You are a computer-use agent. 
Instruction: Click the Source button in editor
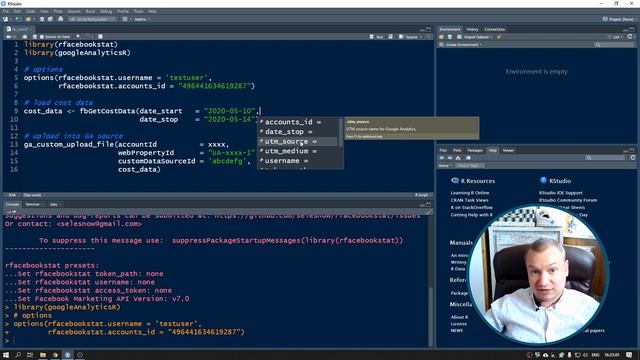(408, 37)
